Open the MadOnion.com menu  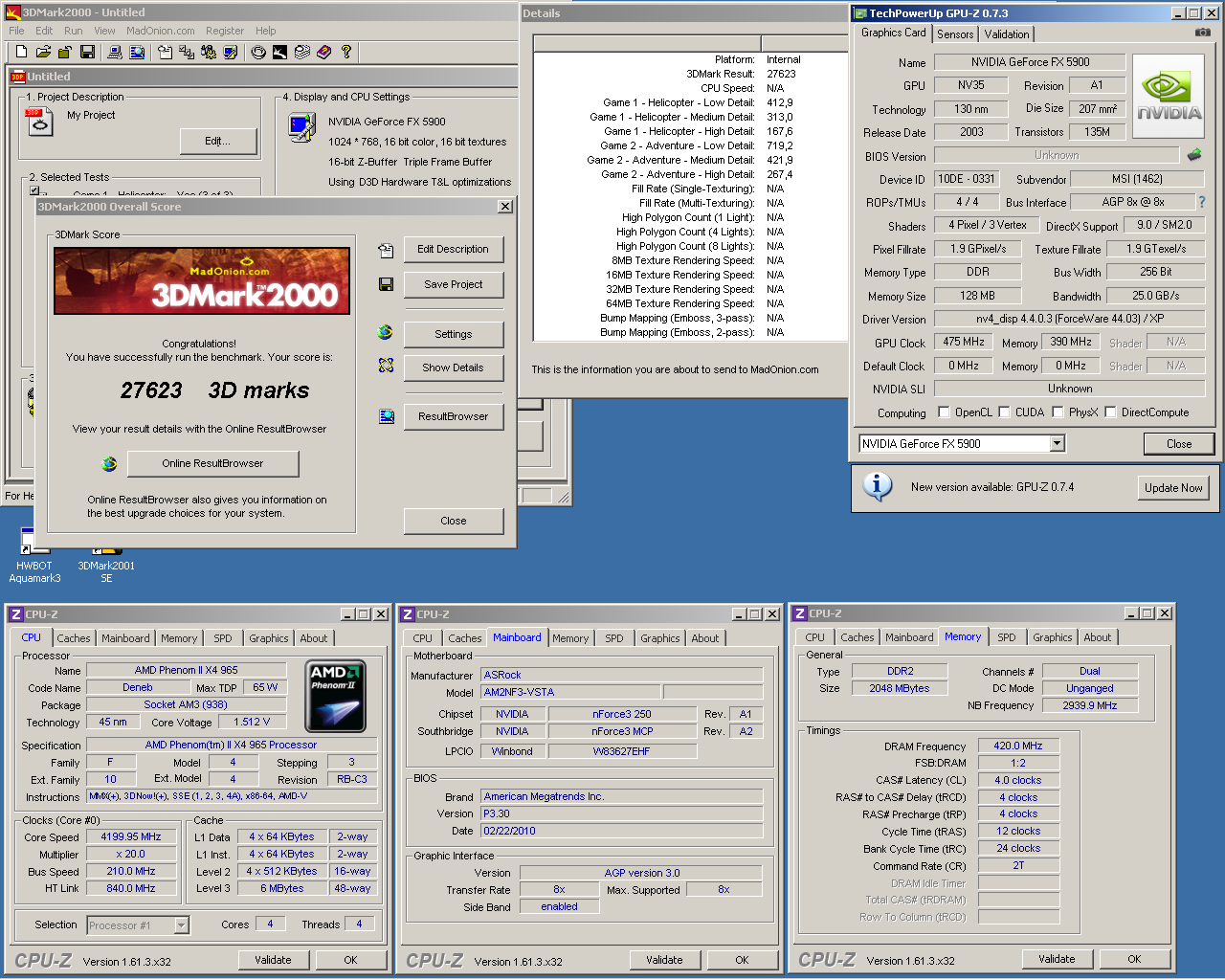pos(161,31)
